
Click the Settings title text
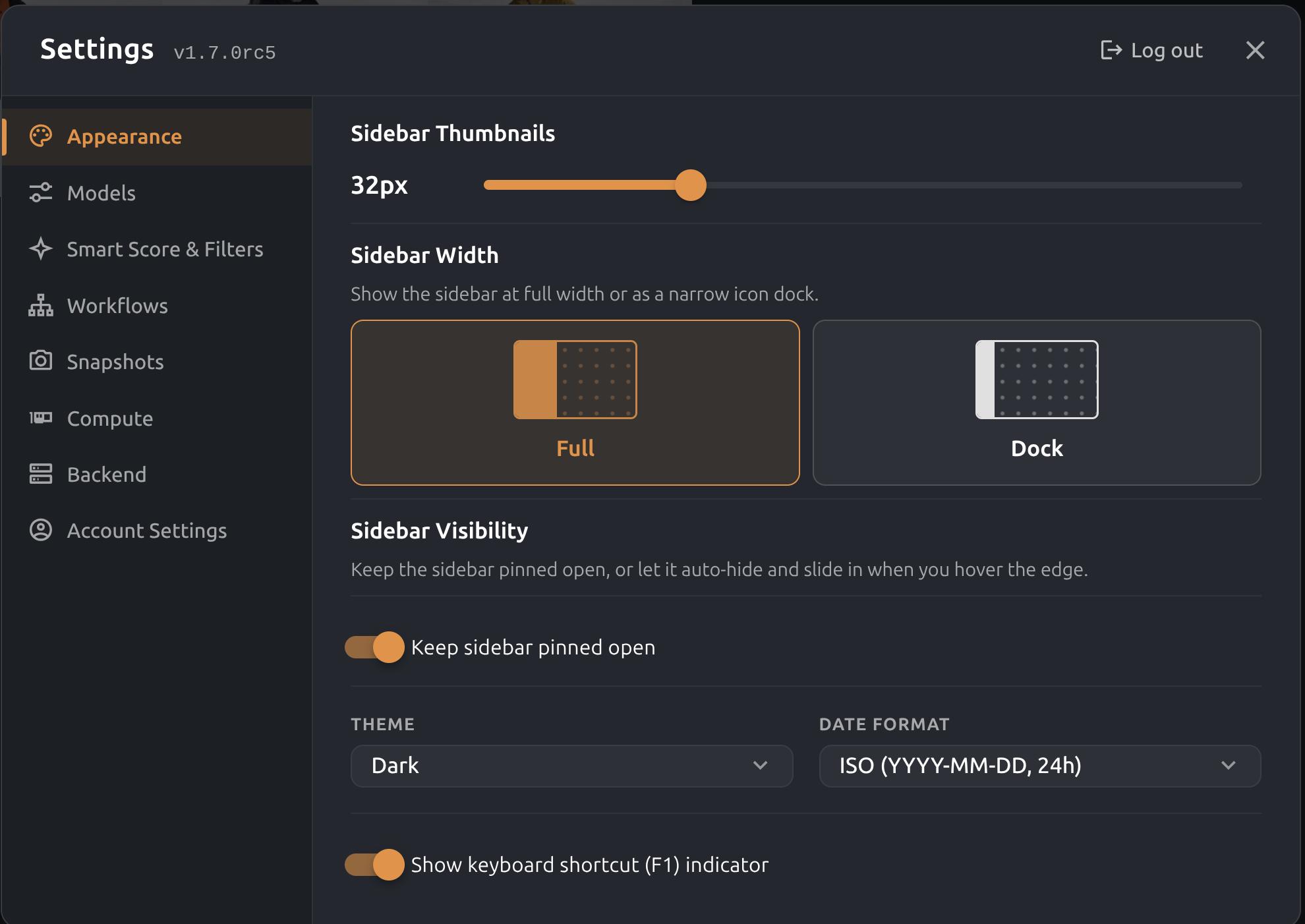pyautogui.click(x=97, y=50)
